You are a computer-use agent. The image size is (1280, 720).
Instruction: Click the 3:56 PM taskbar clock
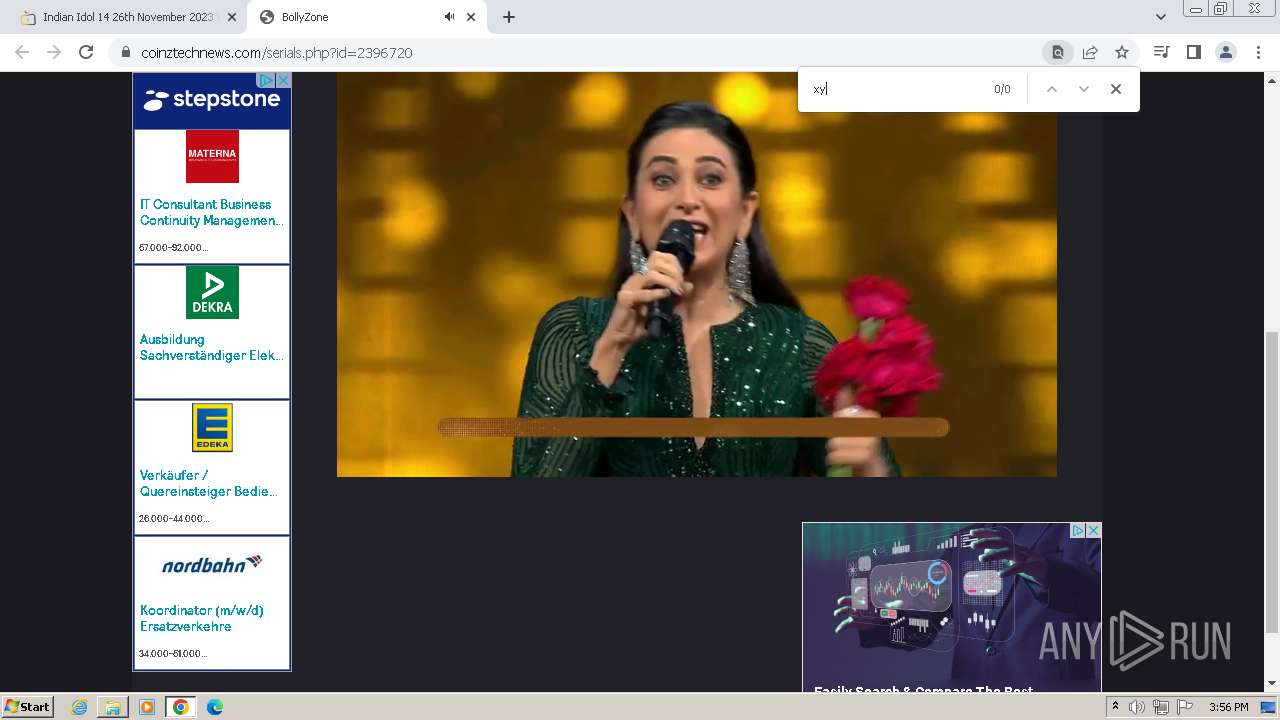tap(1229, 707)
